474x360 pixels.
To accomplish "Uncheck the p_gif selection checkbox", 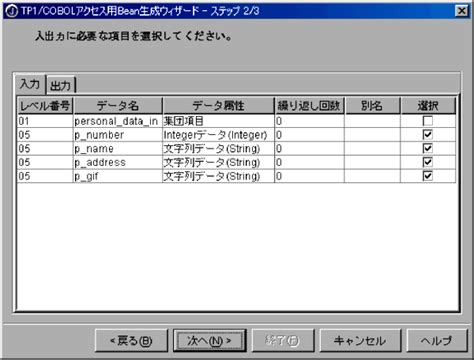I will click(428, 176).
